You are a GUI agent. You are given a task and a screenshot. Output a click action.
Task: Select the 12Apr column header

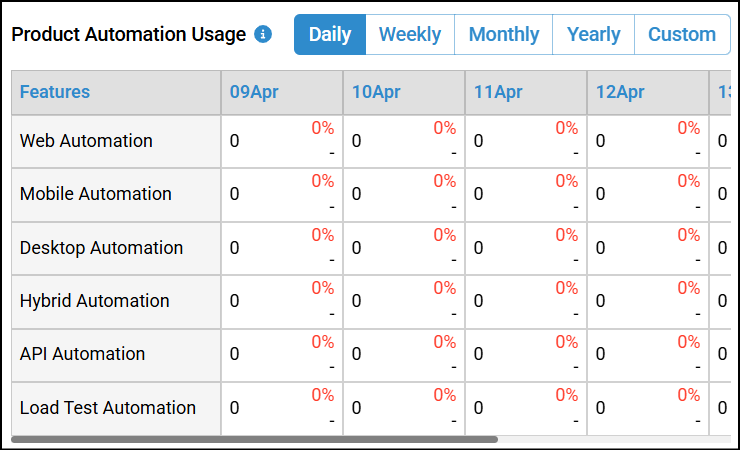click(x=620, y=92)
